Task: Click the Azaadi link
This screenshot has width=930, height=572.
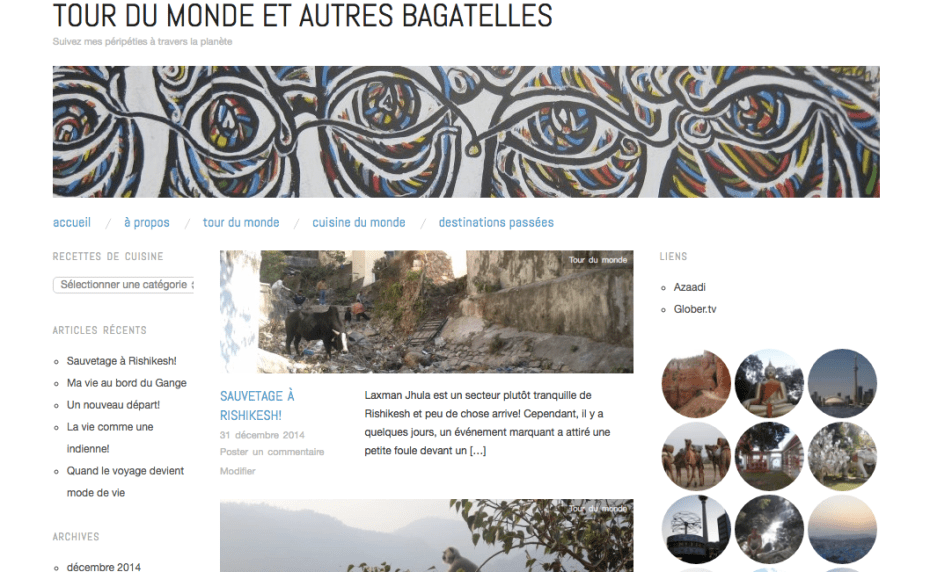Action: [x=689, y=287]
